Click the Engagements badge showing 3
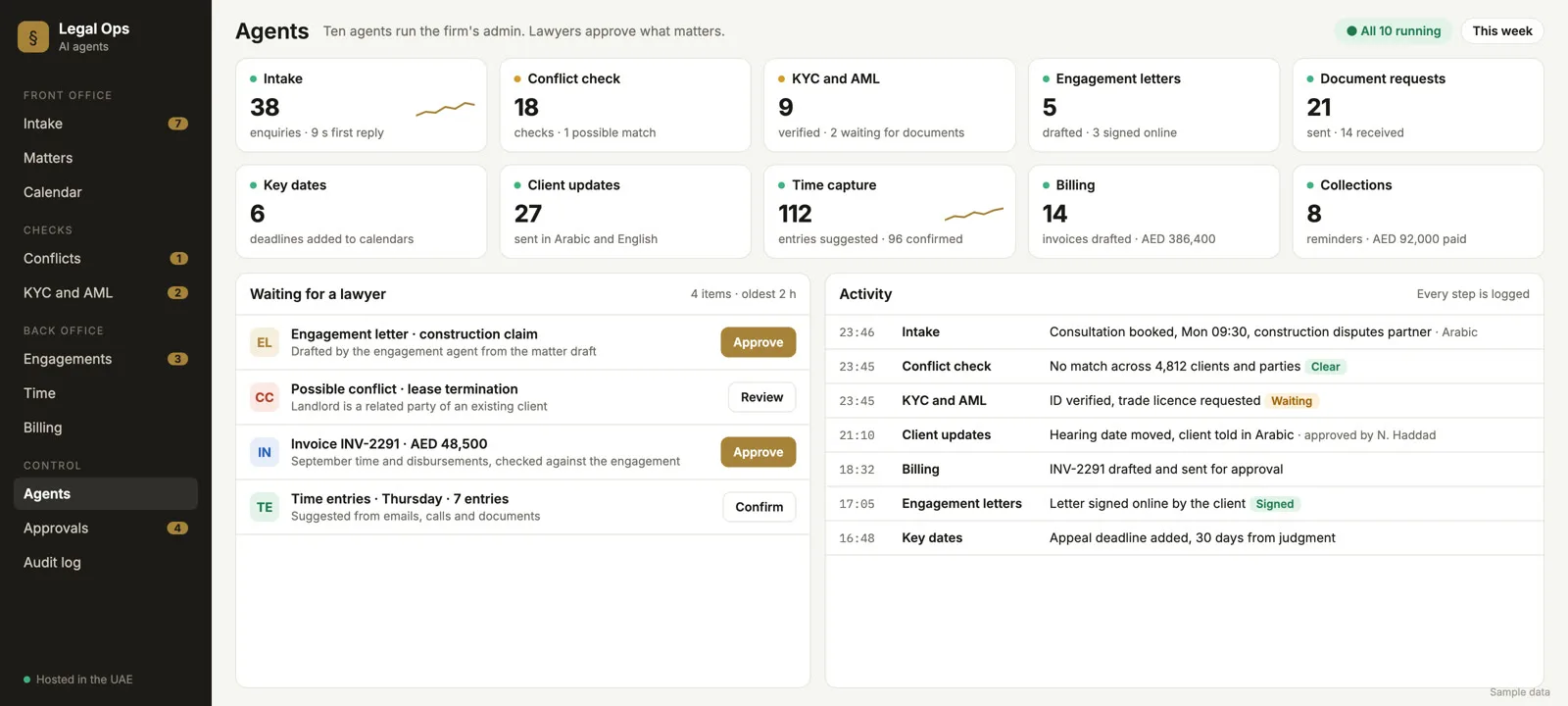The width and height of the screenshot is (1568, 706). [x=177, y=359]
